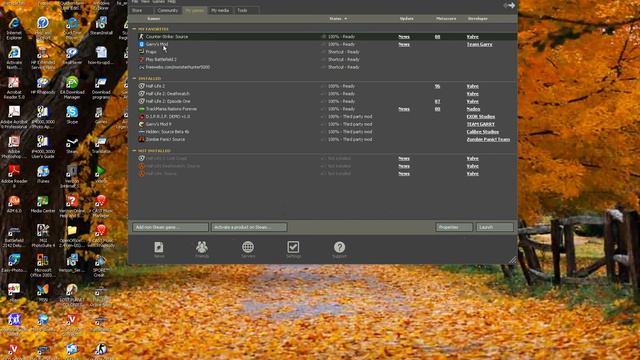Switch to the My games tab

195,10
